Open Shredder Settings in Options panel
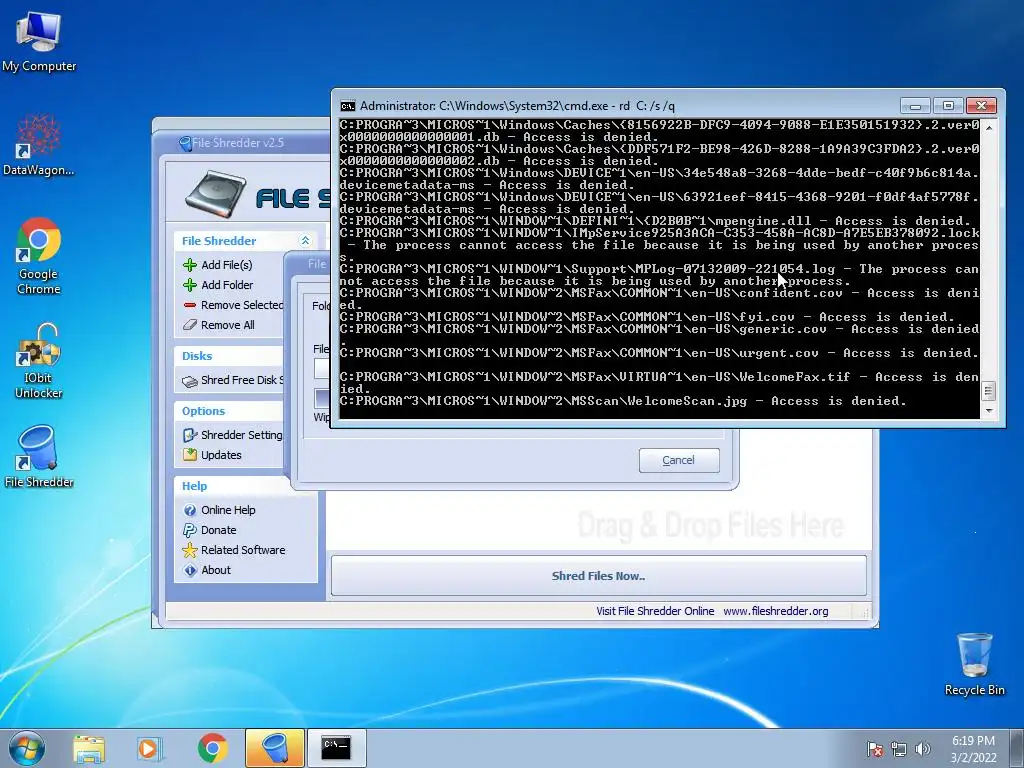The height and width of the screenshot is (768, 1024). tap(232, 435)
